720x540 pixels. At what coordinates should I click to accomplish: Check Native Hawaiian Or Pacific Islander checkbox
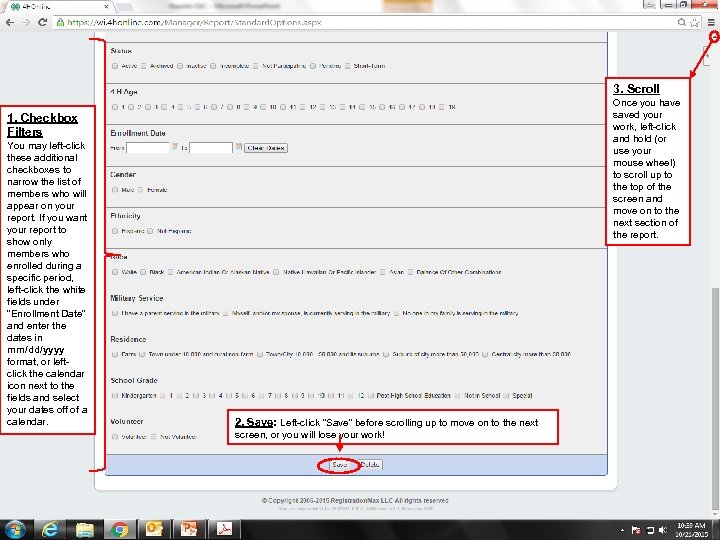276,272
